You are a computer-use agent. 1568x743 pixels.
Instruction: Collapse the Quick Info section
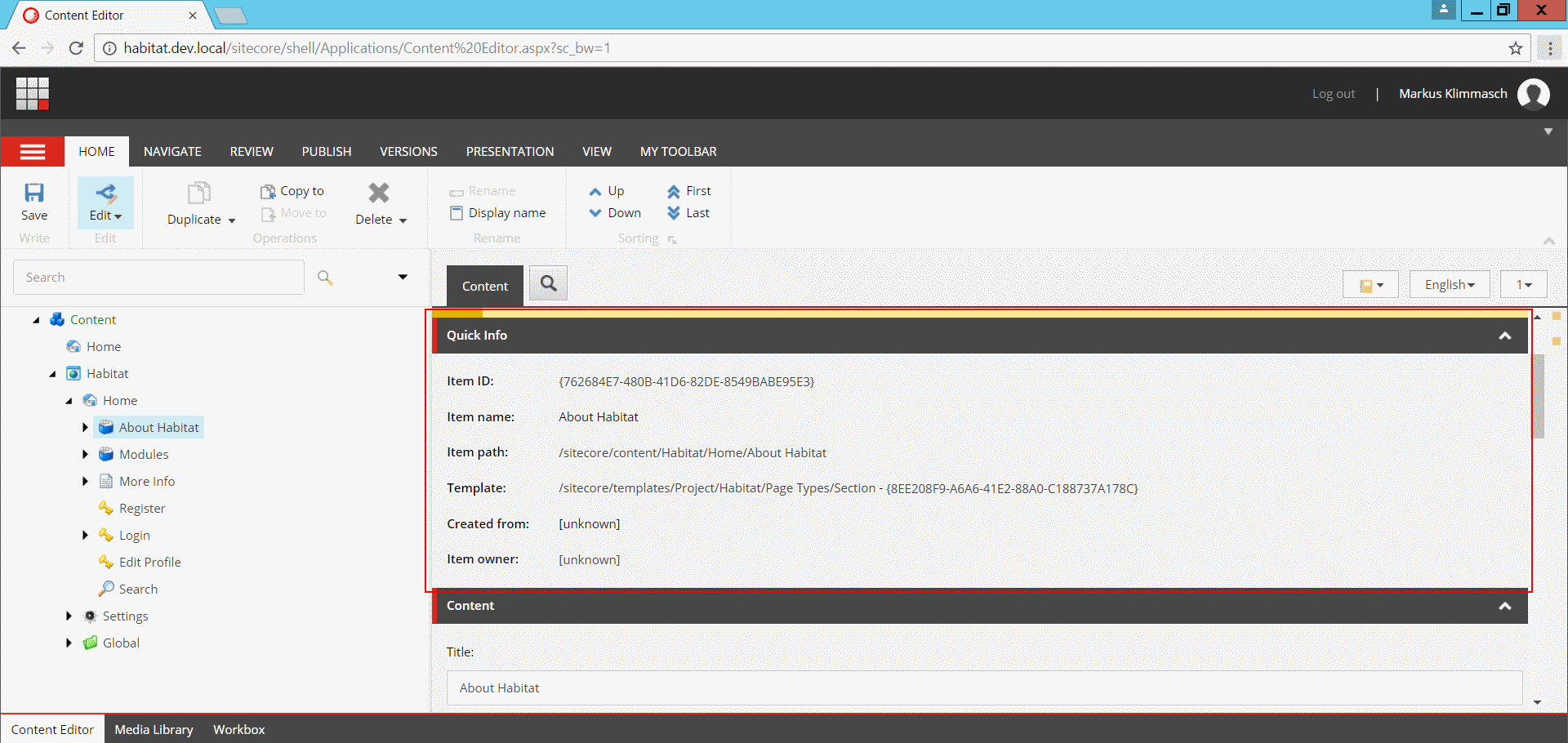click(x=1505, y=336)
